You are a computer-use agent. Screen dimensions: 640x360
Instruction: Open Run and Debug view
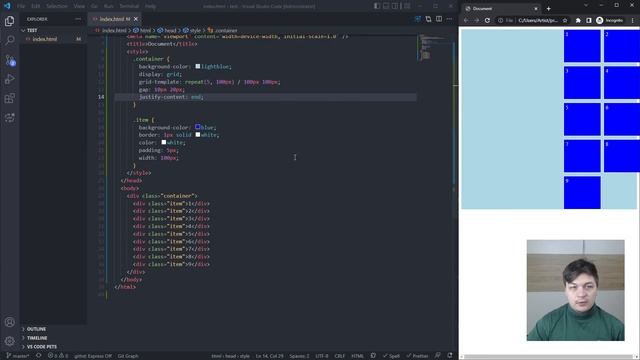click(9, 79)
